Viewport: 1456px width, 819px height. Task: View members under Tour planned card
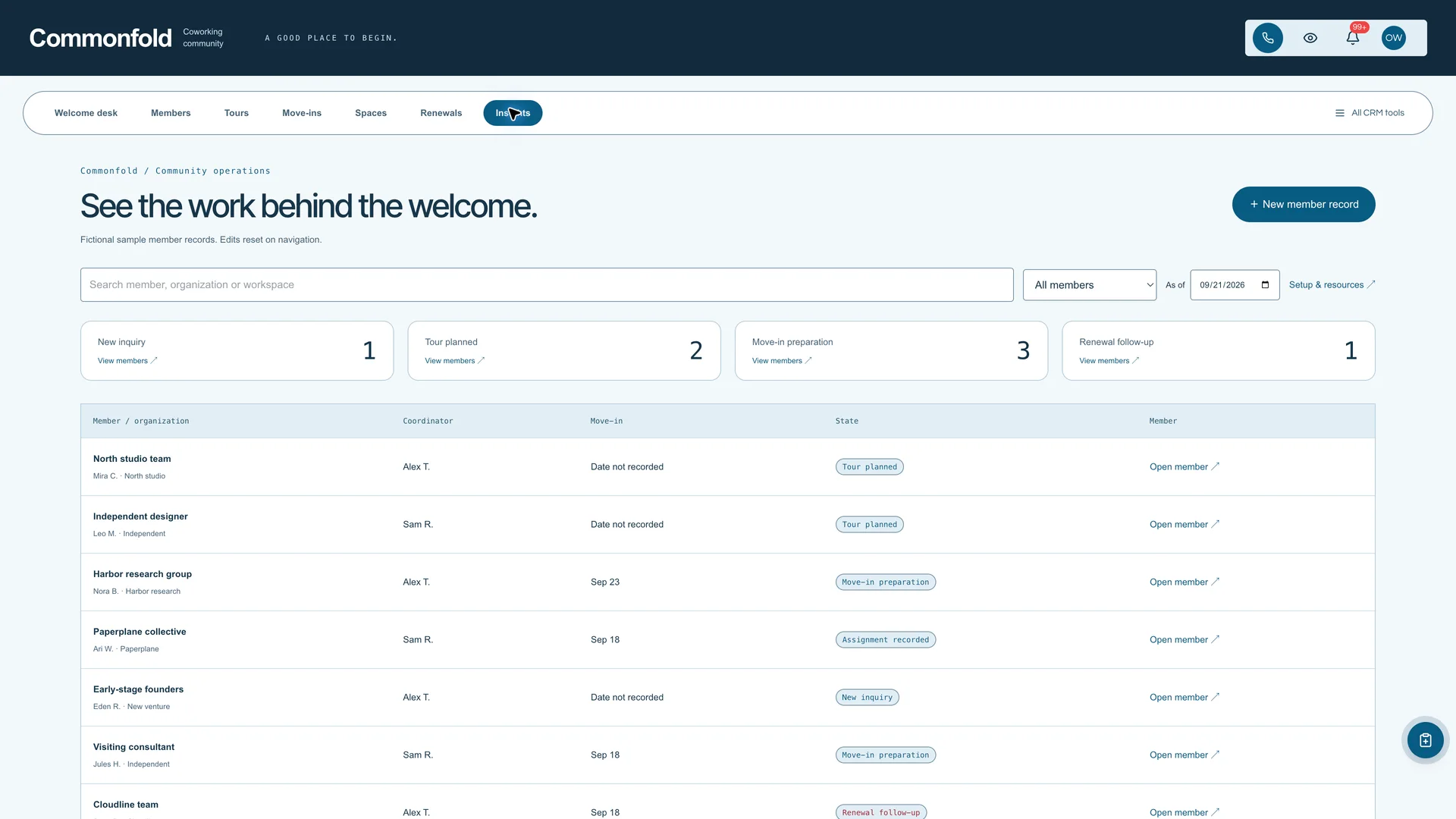click(454, 361)
